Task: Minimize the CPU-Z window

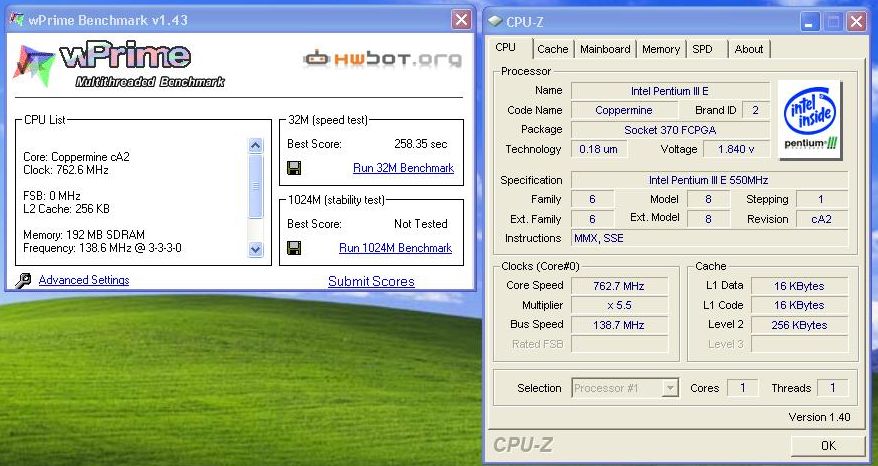Action: (x=809, y=22)
